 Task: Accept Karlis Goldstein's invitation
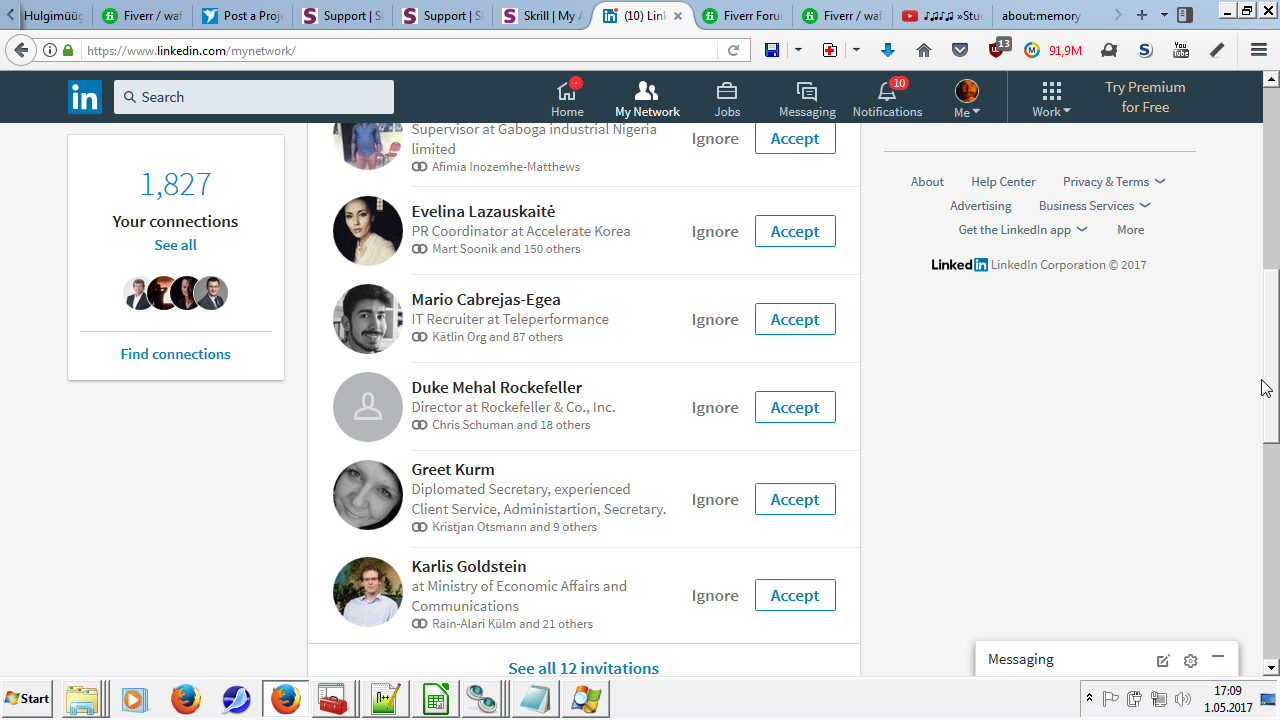click(x=795, y=595)
